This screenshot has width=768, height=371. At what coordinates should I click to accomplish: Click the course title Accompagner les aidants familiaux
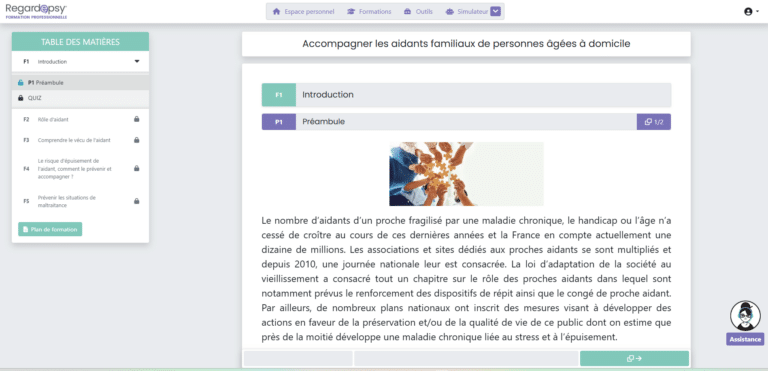click(x=466, y=44)
